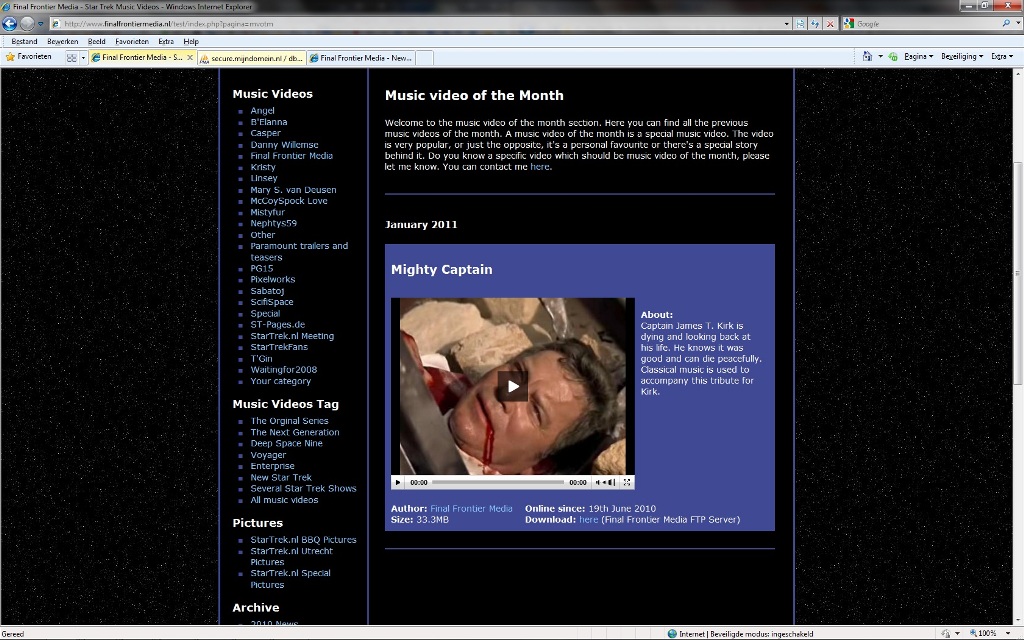Show Quick Tabs thumbnail view
Screen dimensions: 1024x640
[x=72, y=57]
